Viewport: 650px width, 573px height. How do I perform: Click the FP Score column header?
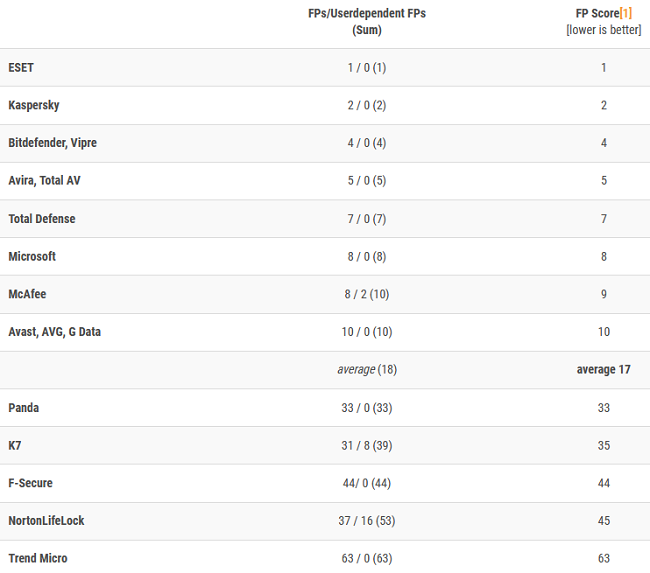(x=594, y=13)
